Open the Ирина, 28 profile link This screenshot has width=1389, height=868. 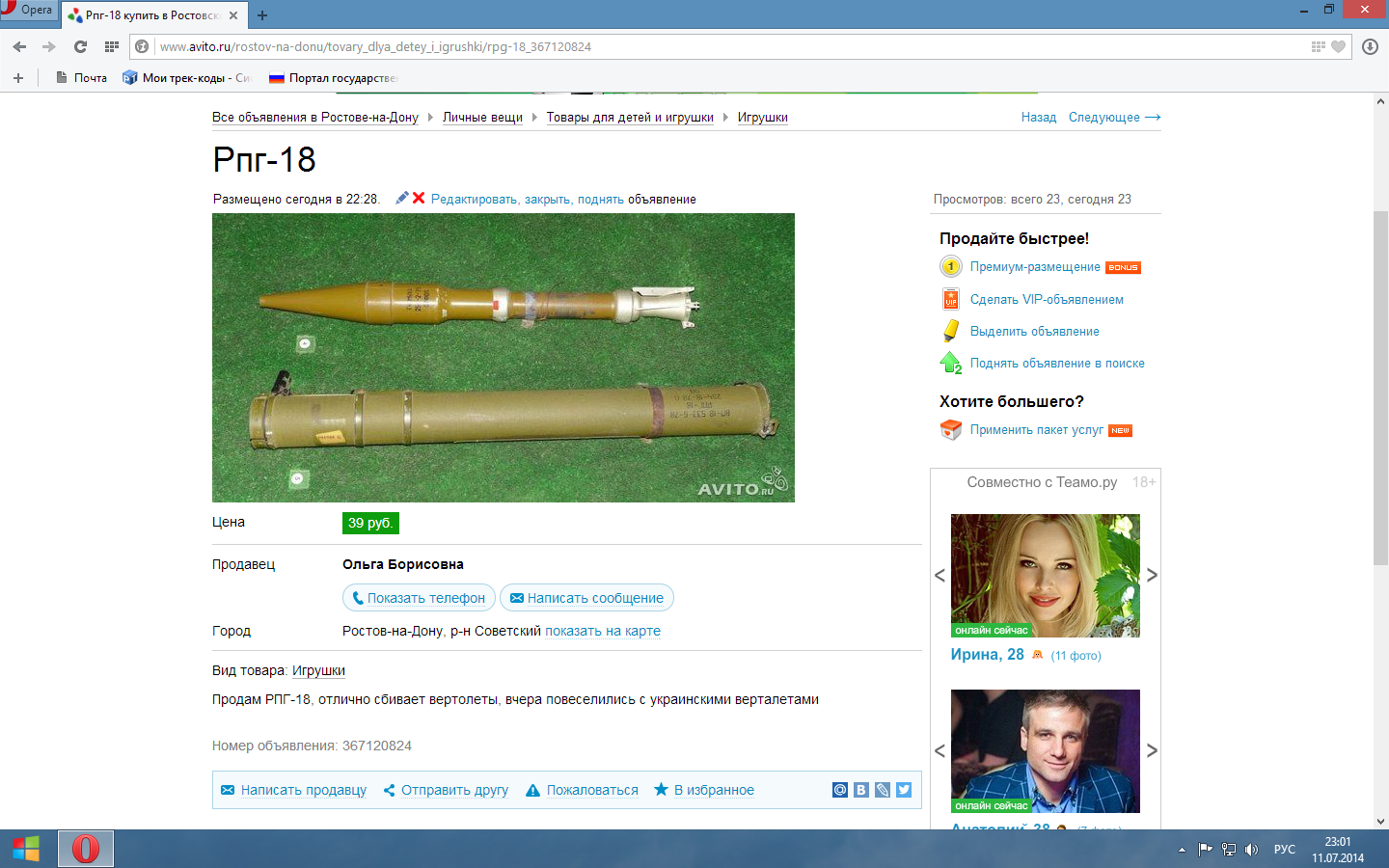(x=988, y=655)
